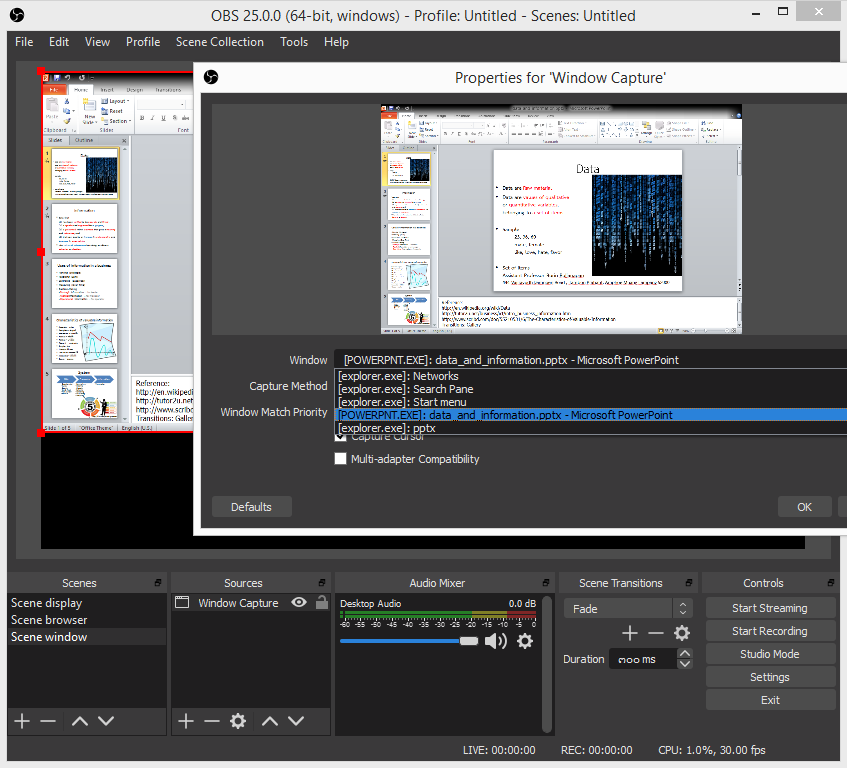Screen dimensions: 847x768
Task: Open the Tools menu
Action: [294, 42]
